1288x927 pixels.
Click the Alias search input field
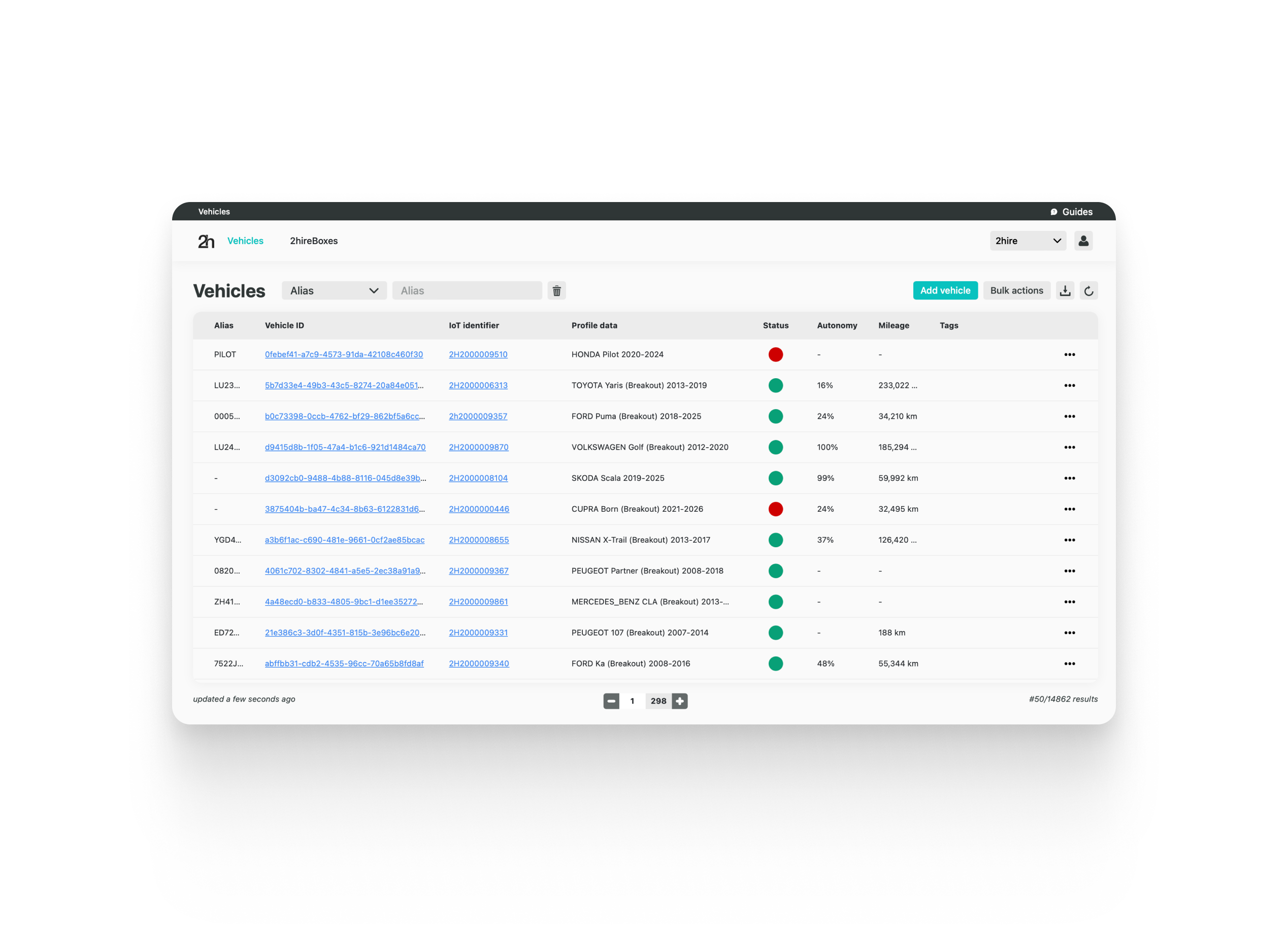pos(467,291)
